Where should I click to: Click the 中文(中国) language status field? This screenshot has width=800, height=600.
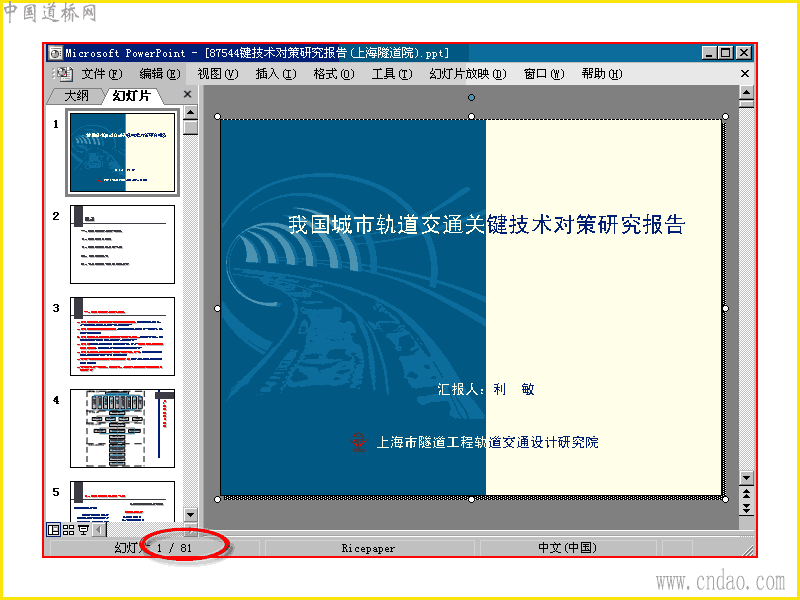tap(567, 548)
